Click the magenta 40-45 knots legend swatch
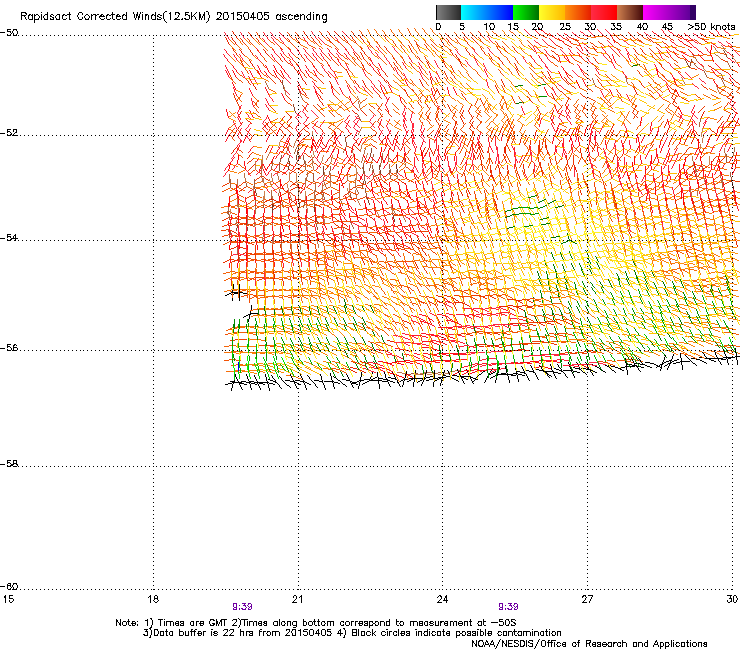The height and width of the screenshot is (650, 740). point(656,12)
